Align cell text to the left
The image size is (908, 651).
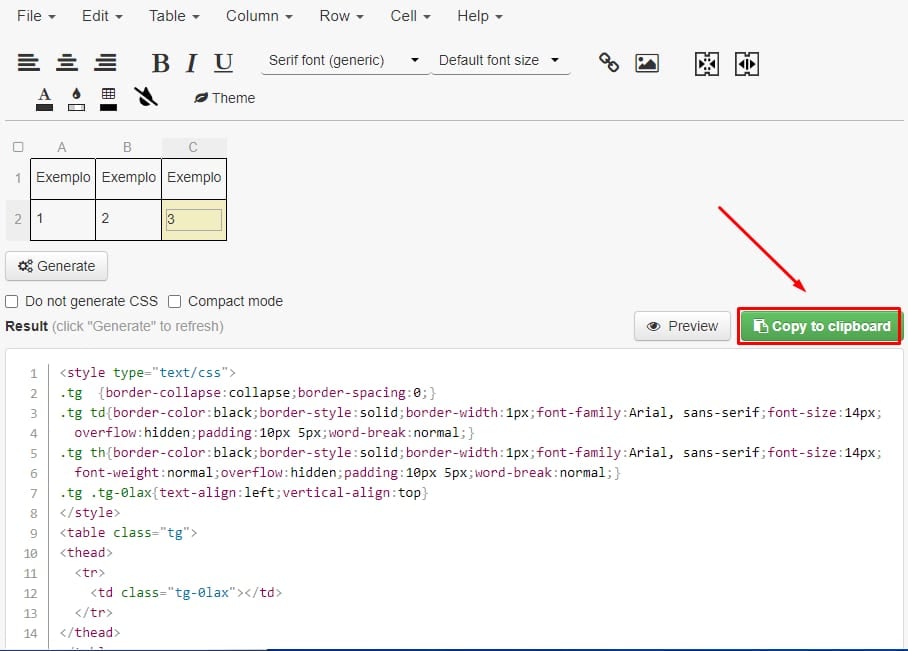click(29, 63)
